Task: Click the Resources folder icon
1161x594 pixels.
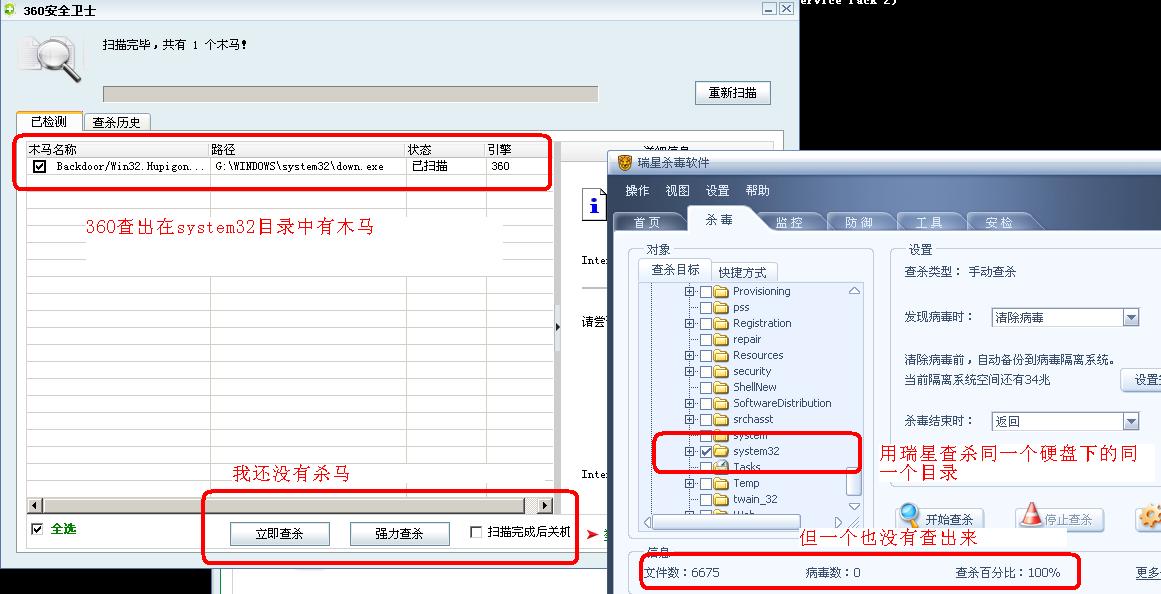Action: pyautogui.click(x=721, y=356)
